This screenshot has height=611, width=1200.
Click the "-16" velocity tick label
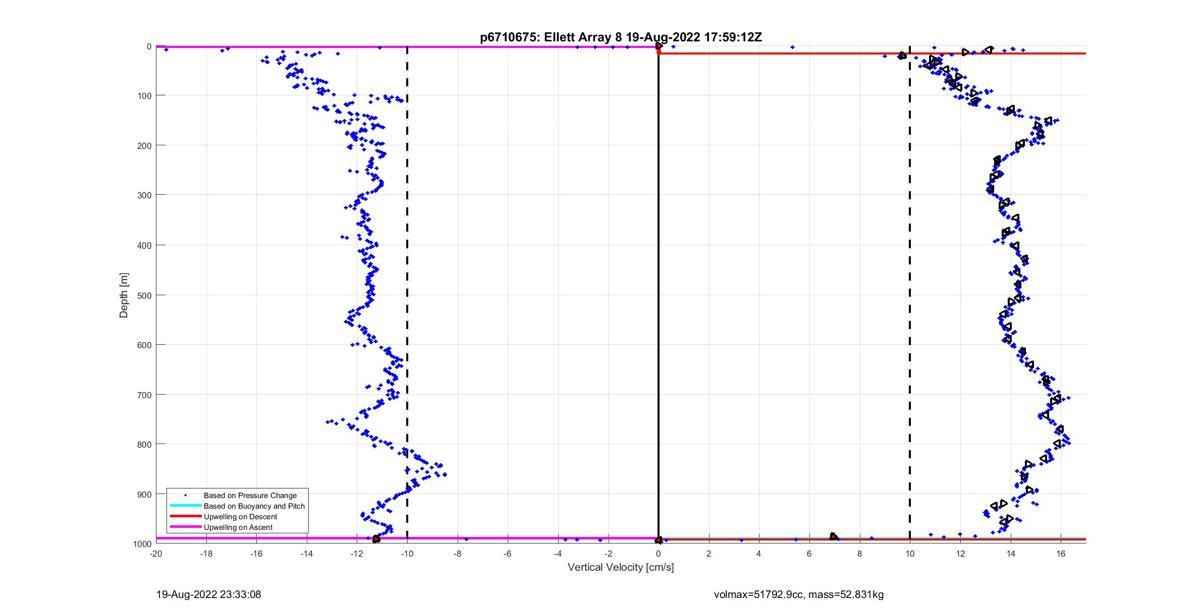pyautogui.click(x=256, y=553)
